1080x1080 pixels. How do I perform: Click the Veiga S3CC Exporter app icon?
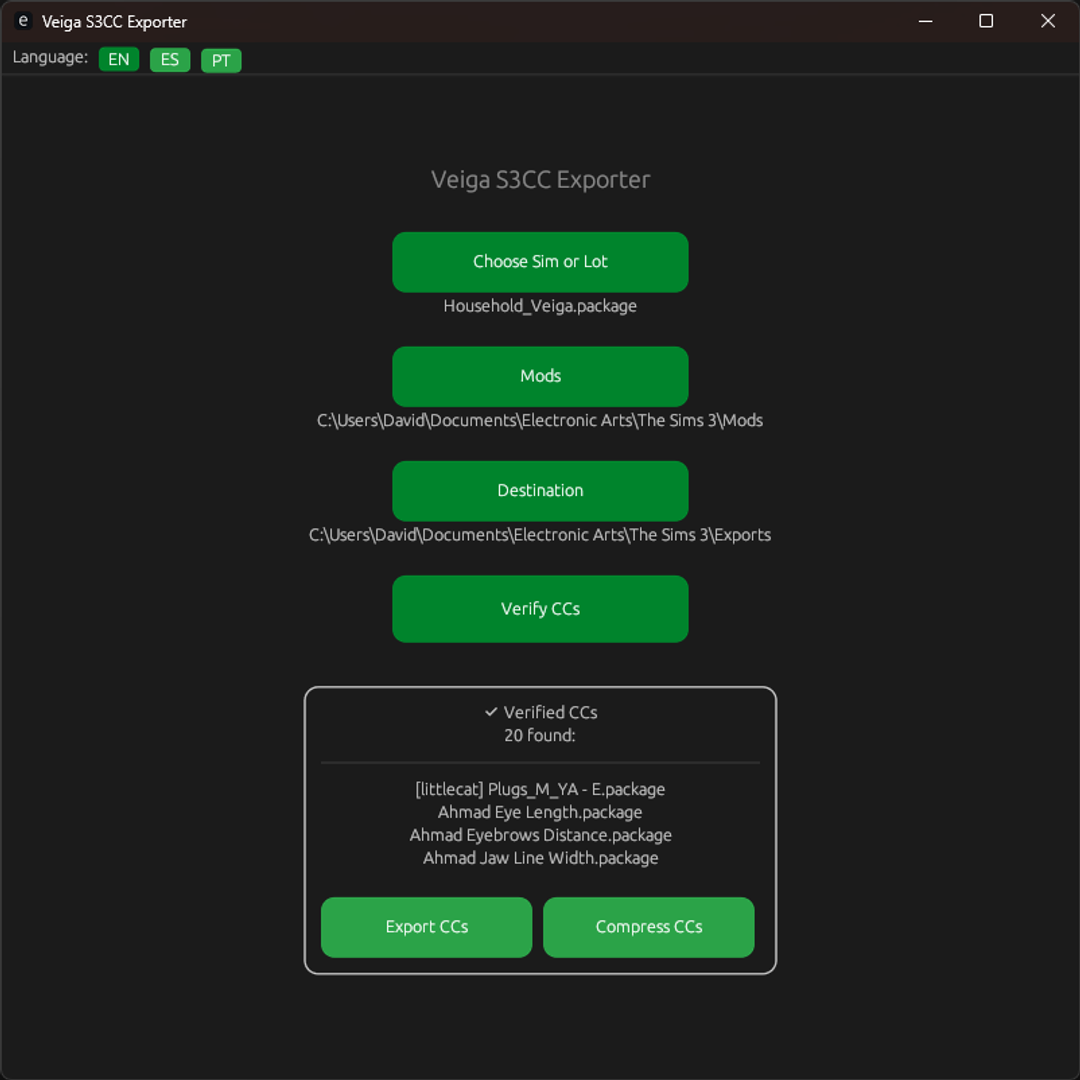pos(23,21)
